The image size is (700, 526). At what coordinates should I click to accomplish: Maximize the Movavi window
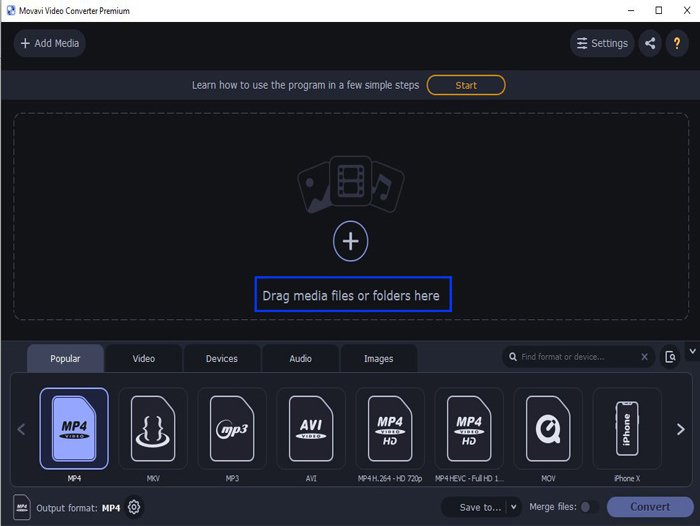pyautogui.click(x=658, y=10)
